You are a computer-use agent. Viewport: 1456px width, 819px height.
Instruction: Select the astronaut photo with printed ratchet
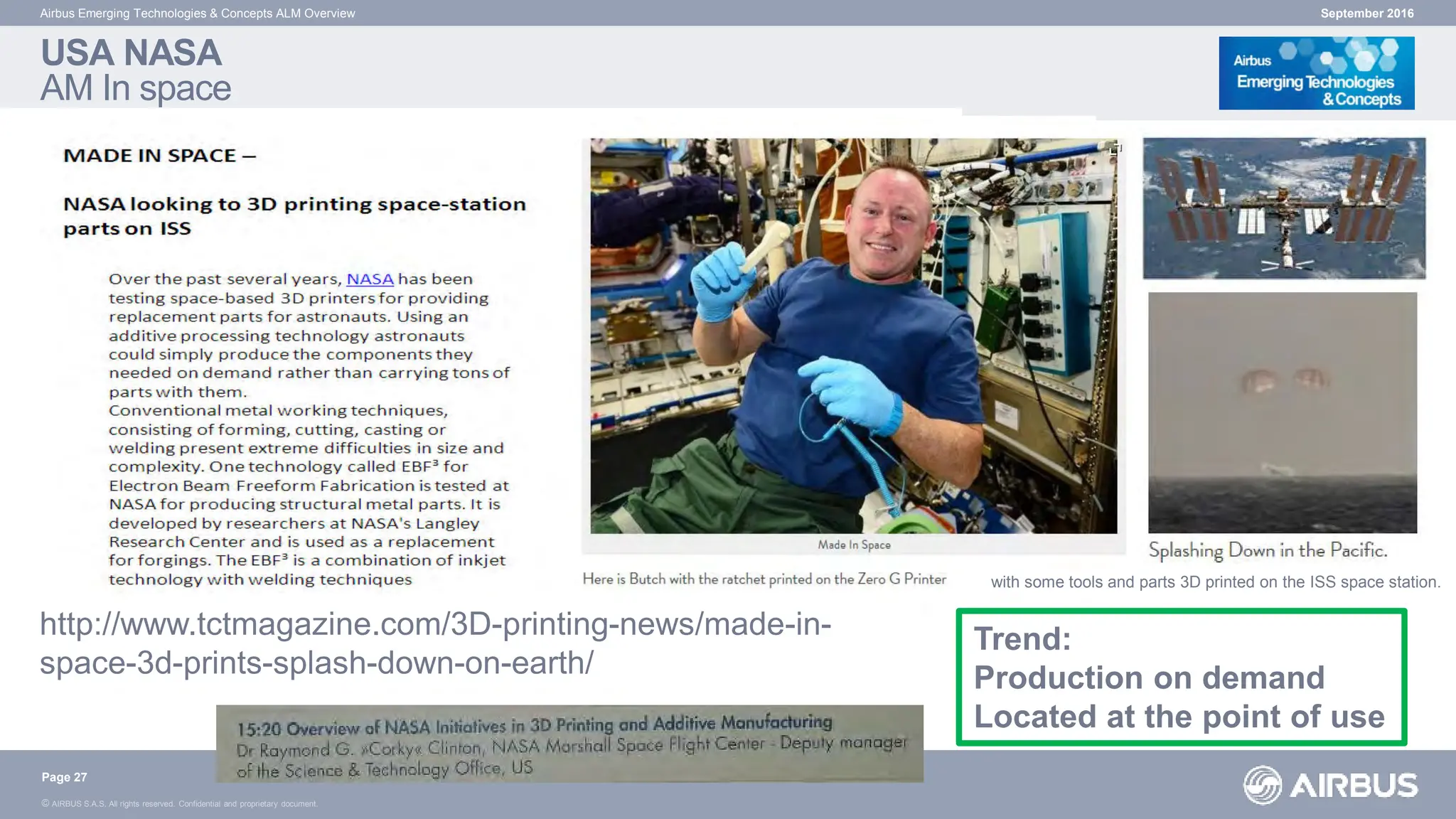854,336
